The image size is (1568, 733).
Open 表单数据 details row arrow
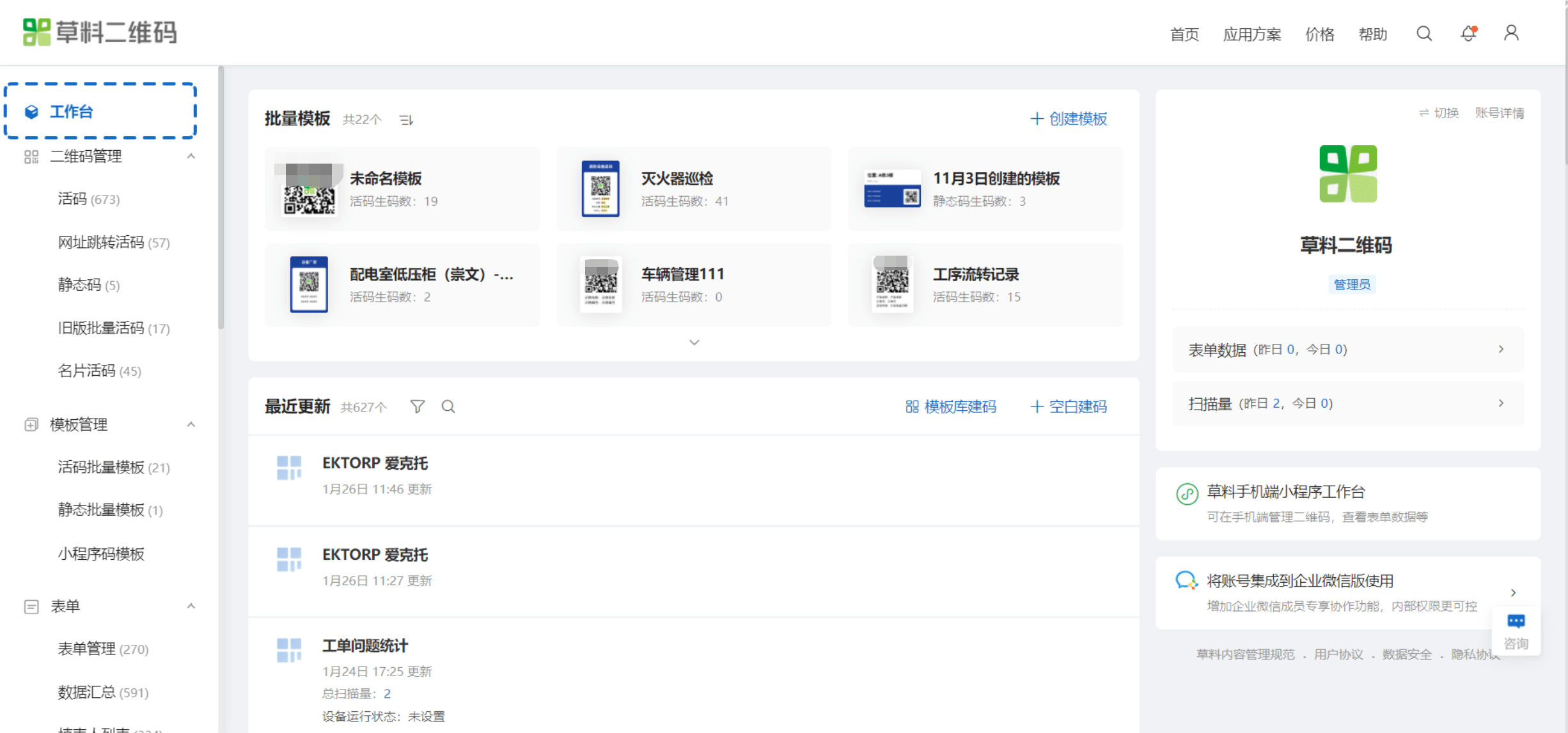click(x=1501, y=350)
